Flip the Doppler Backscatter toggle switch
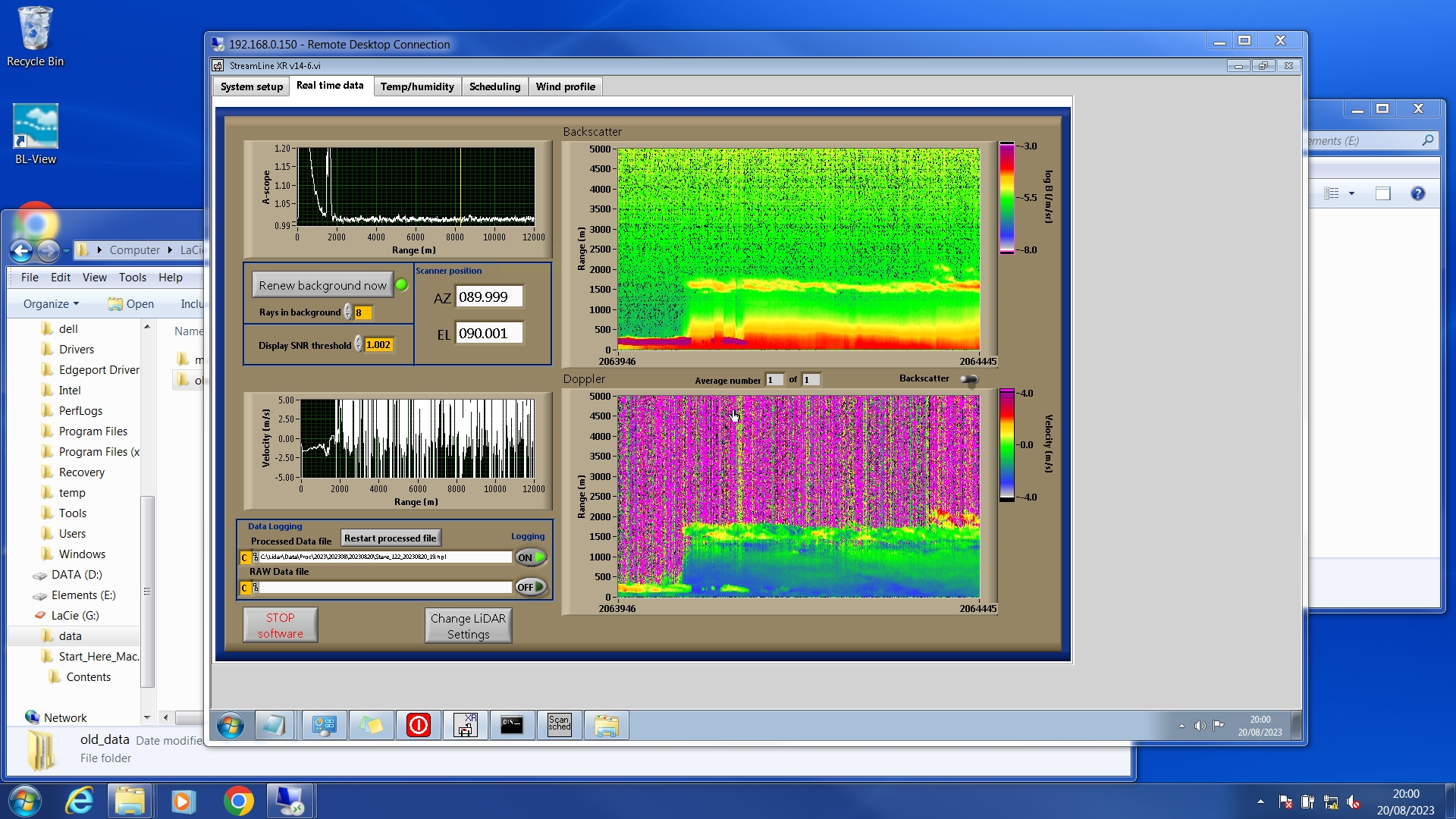 (968, 379)
